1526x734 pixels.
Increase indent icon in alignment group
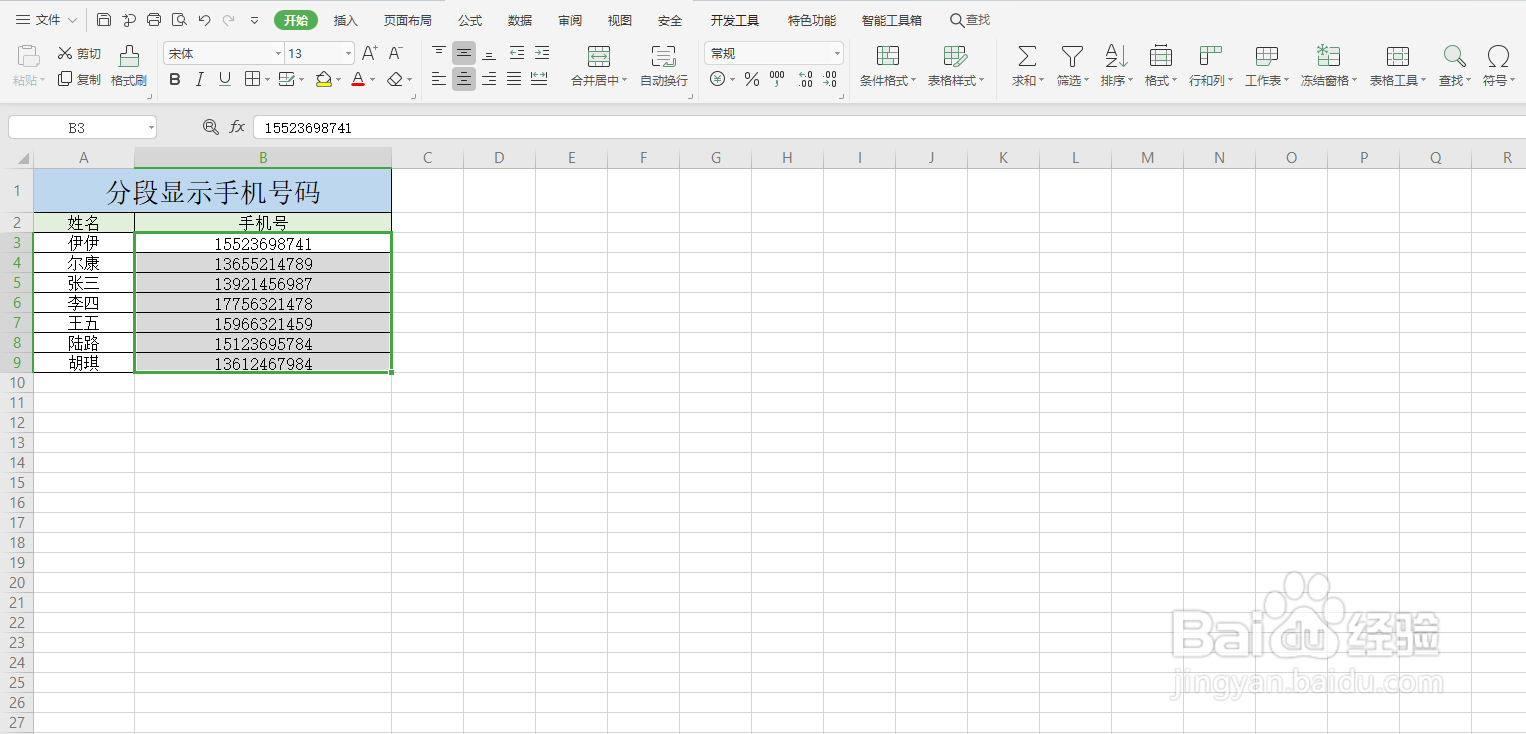click(x=541, y=53)
